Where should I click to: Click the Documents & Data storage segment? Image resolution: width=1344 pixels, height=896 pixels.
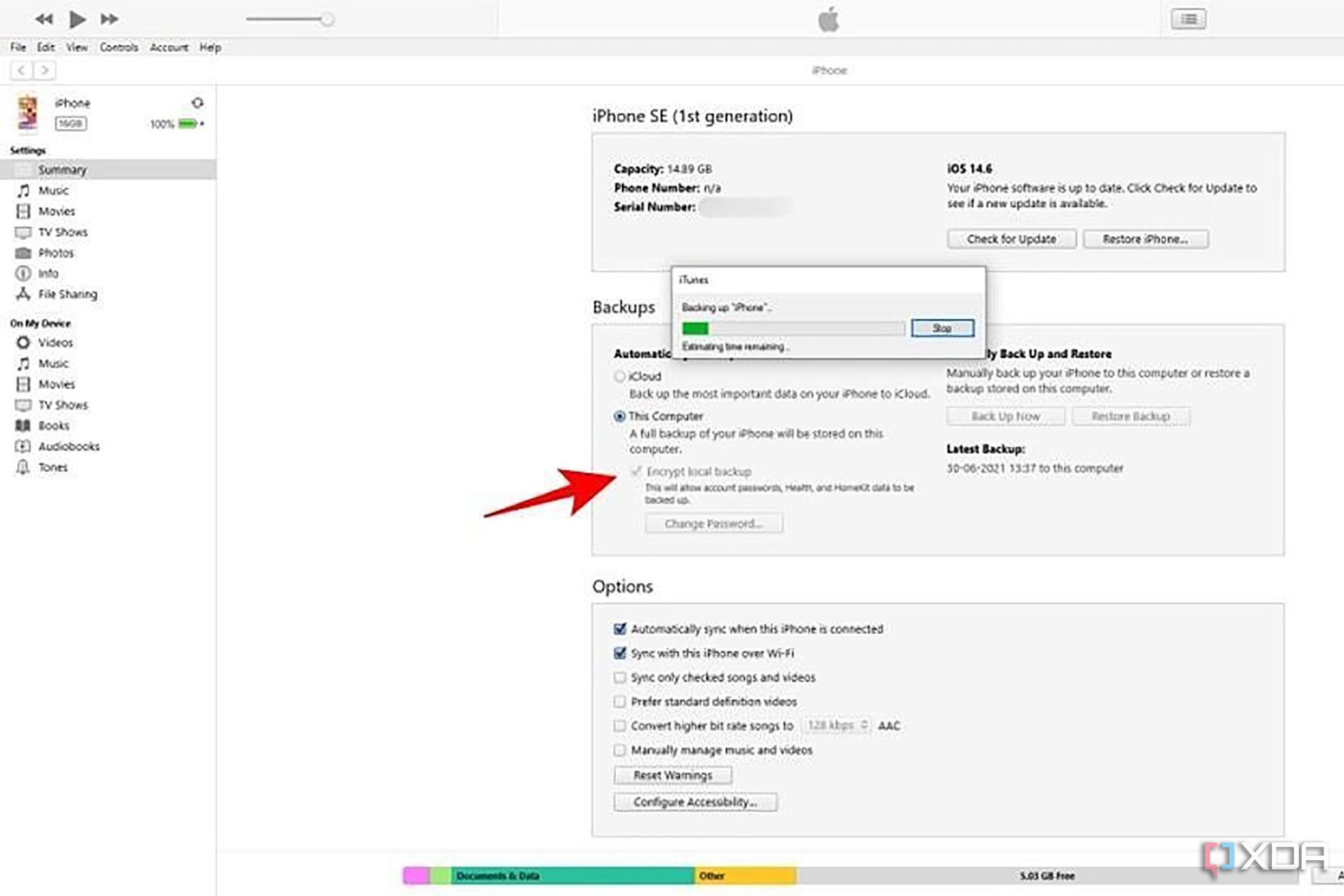(x=573, y=876)
